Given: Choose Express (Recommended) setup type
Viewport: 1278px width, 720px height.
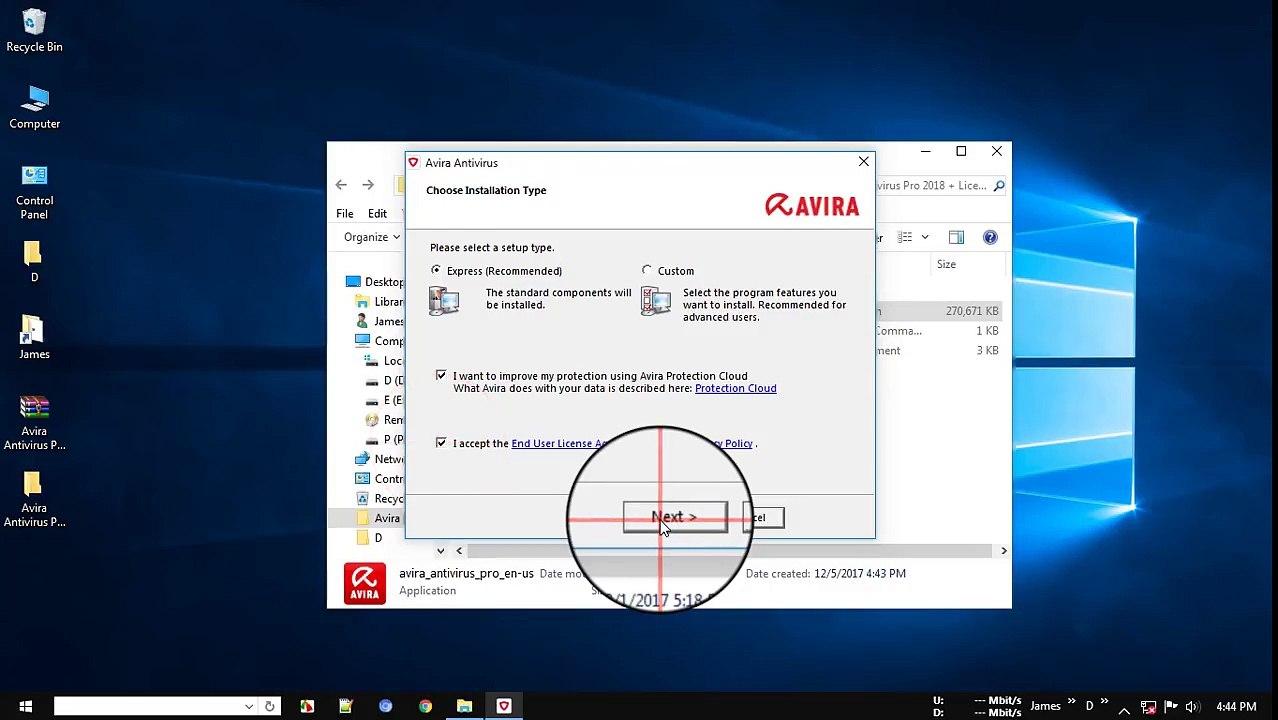Looking at the screenshot, I should click(436, 270).
